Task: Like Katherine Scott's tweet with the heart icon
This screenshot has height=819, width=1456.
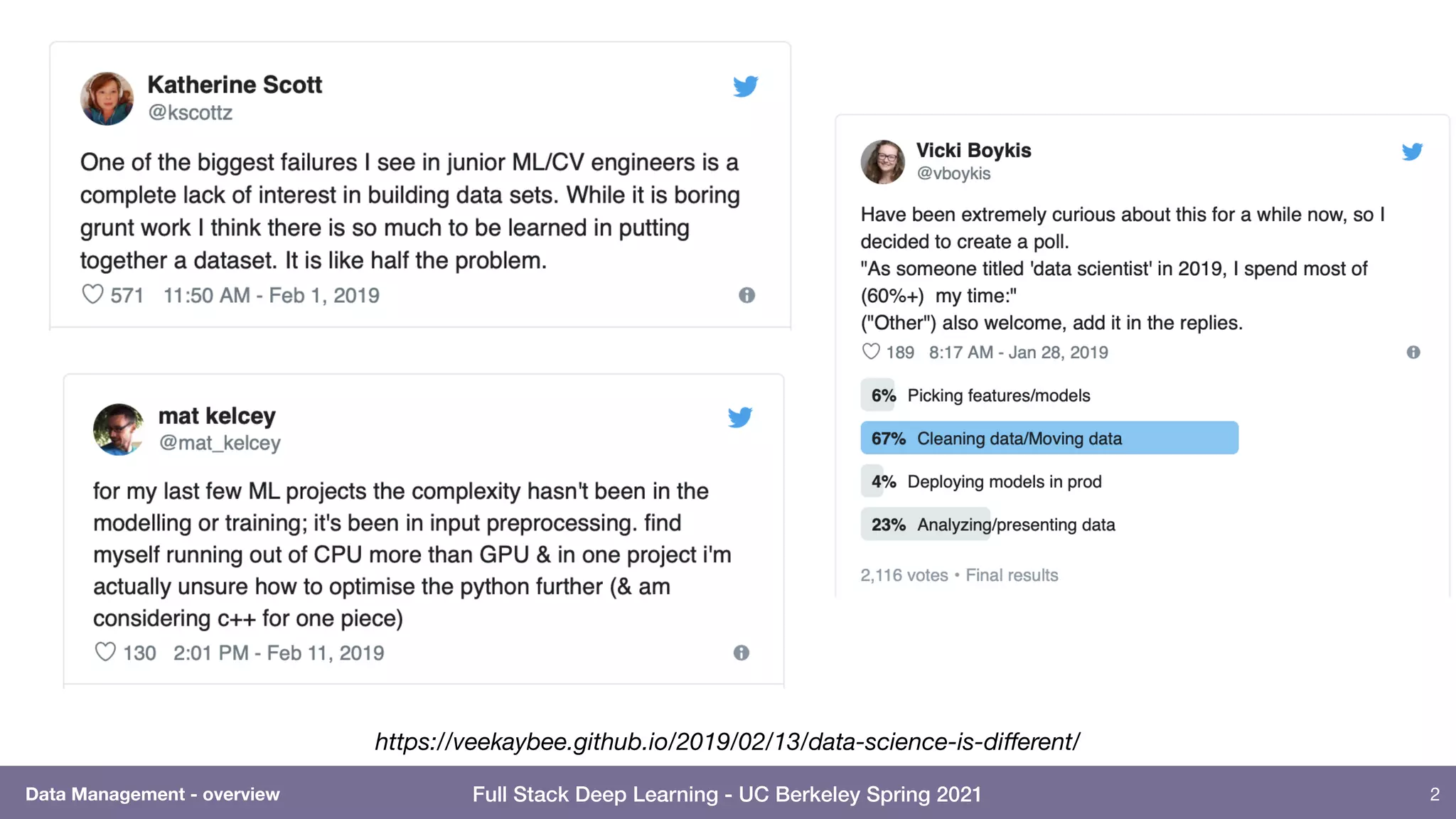Action: 92,294
